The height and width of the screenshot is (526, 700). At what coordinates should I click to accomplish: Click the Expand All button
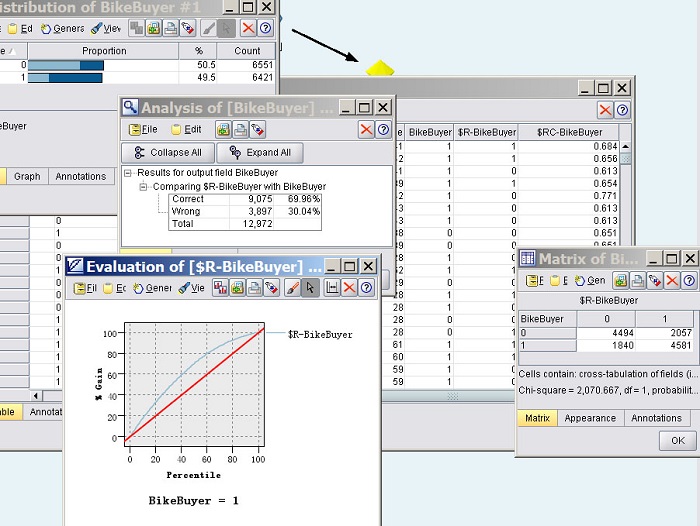point(260,153)
